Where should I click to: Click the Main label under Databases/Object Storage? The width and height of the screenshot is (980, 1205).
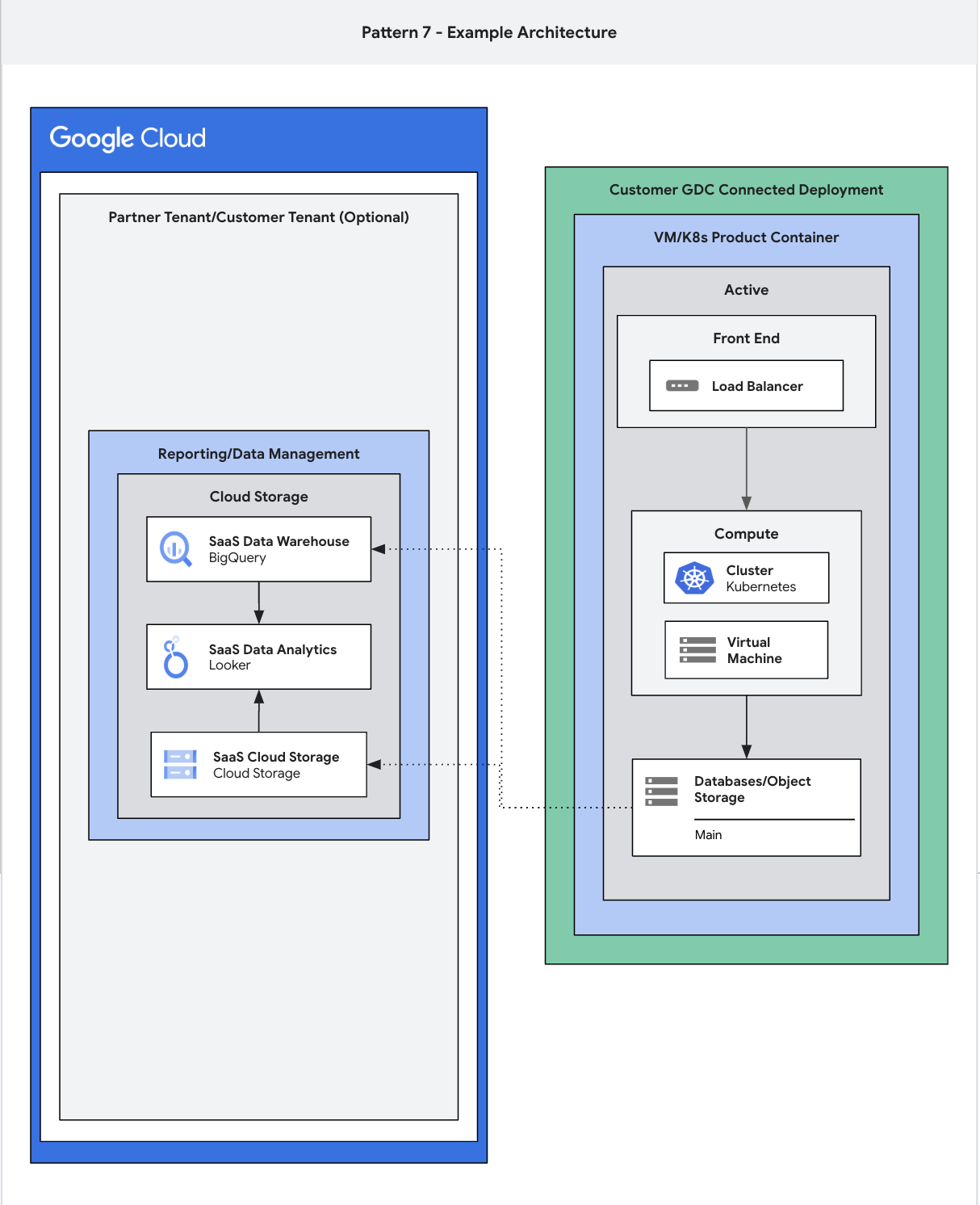point(708,834)
